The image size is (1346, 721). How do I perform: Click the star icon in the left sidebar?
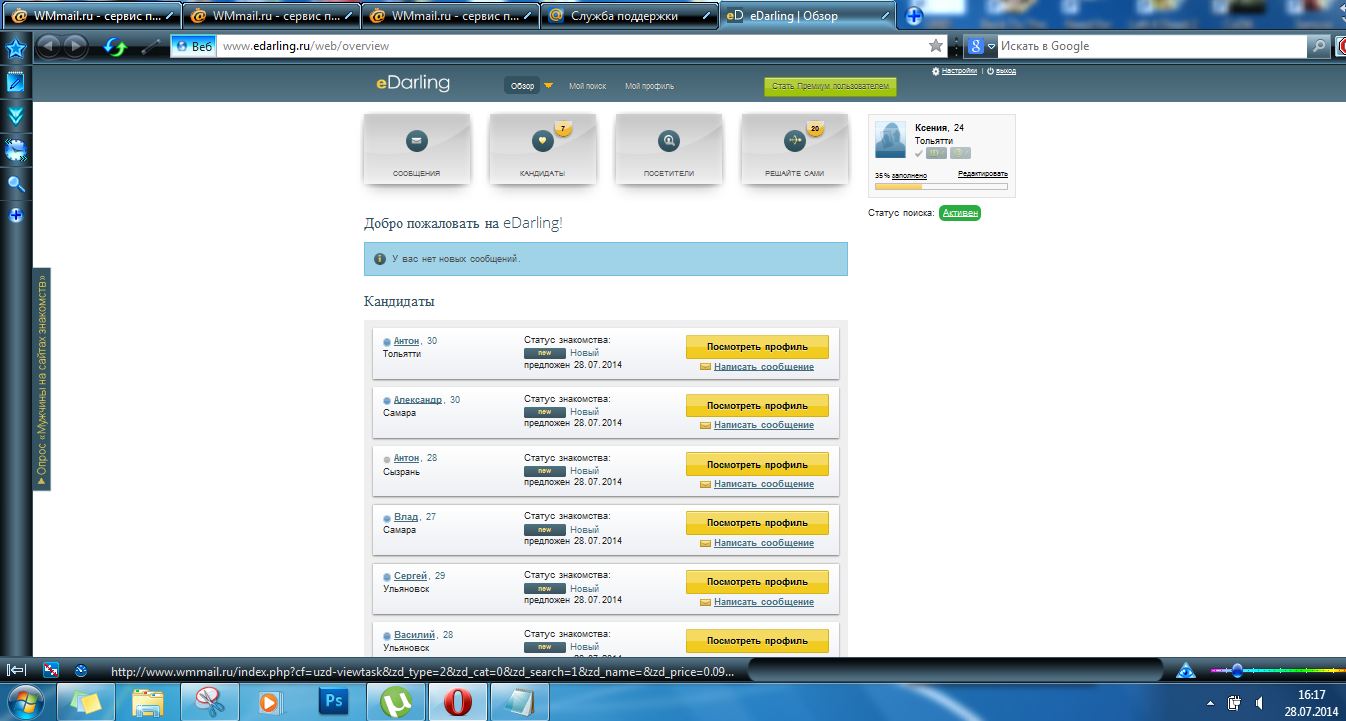click(x=16, y=49)
